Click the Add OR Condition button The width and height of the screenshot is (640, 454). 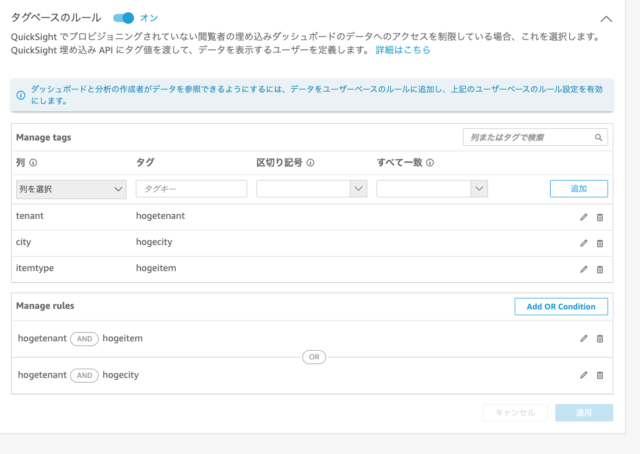pos(560,307)
